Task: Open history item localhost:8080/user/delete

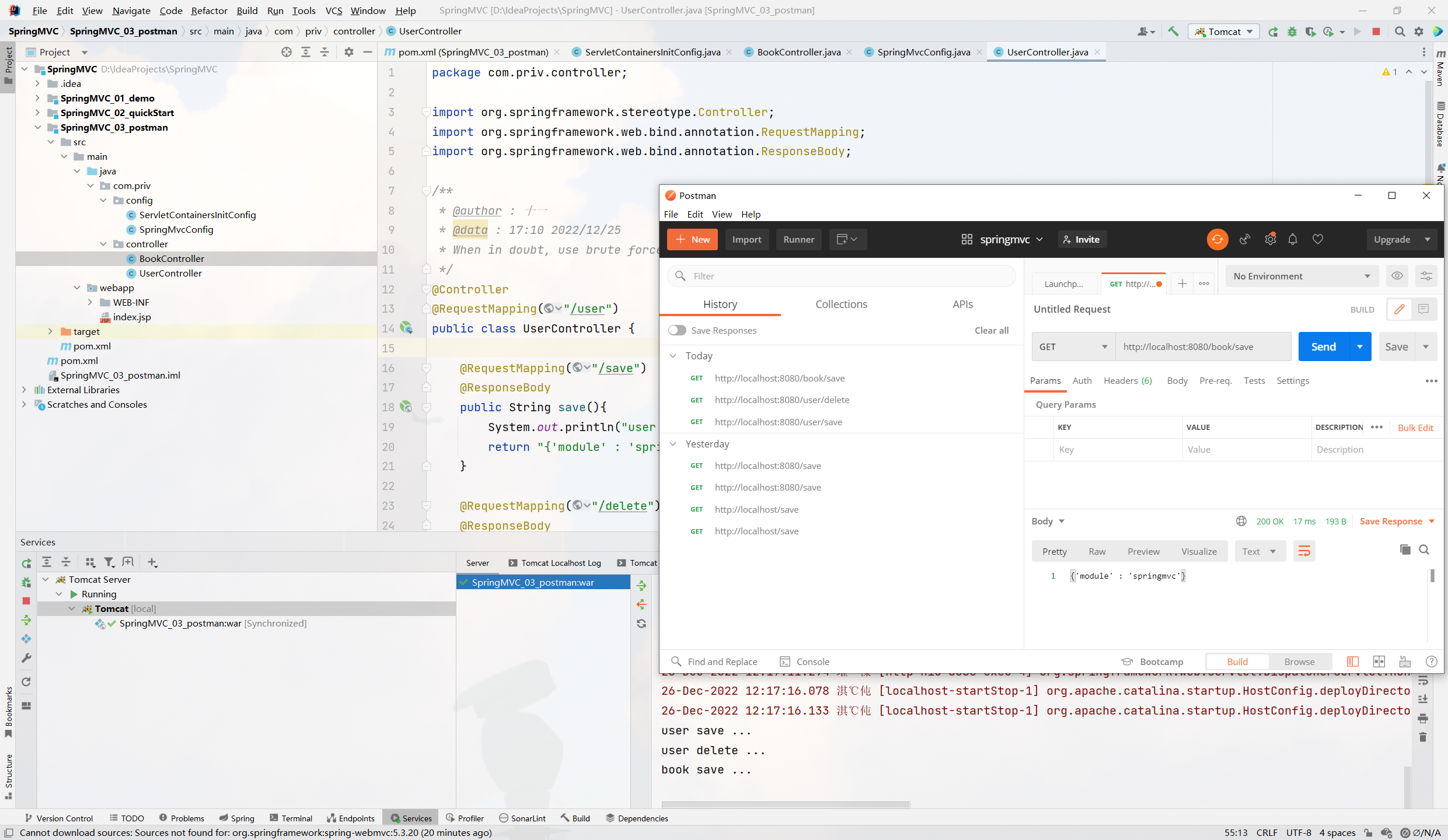Action: click(781, 400)
